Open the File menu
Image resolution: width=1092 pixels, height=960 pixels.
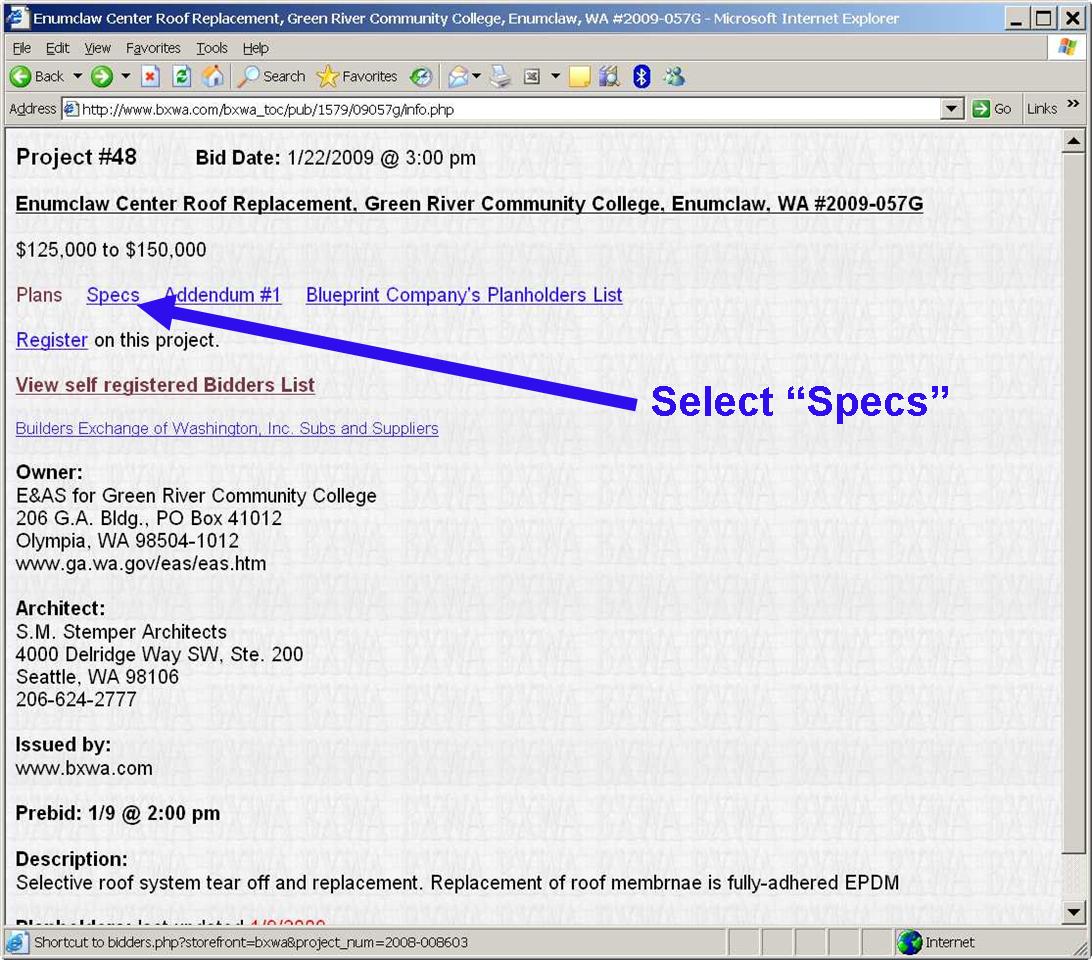(22, 48)
